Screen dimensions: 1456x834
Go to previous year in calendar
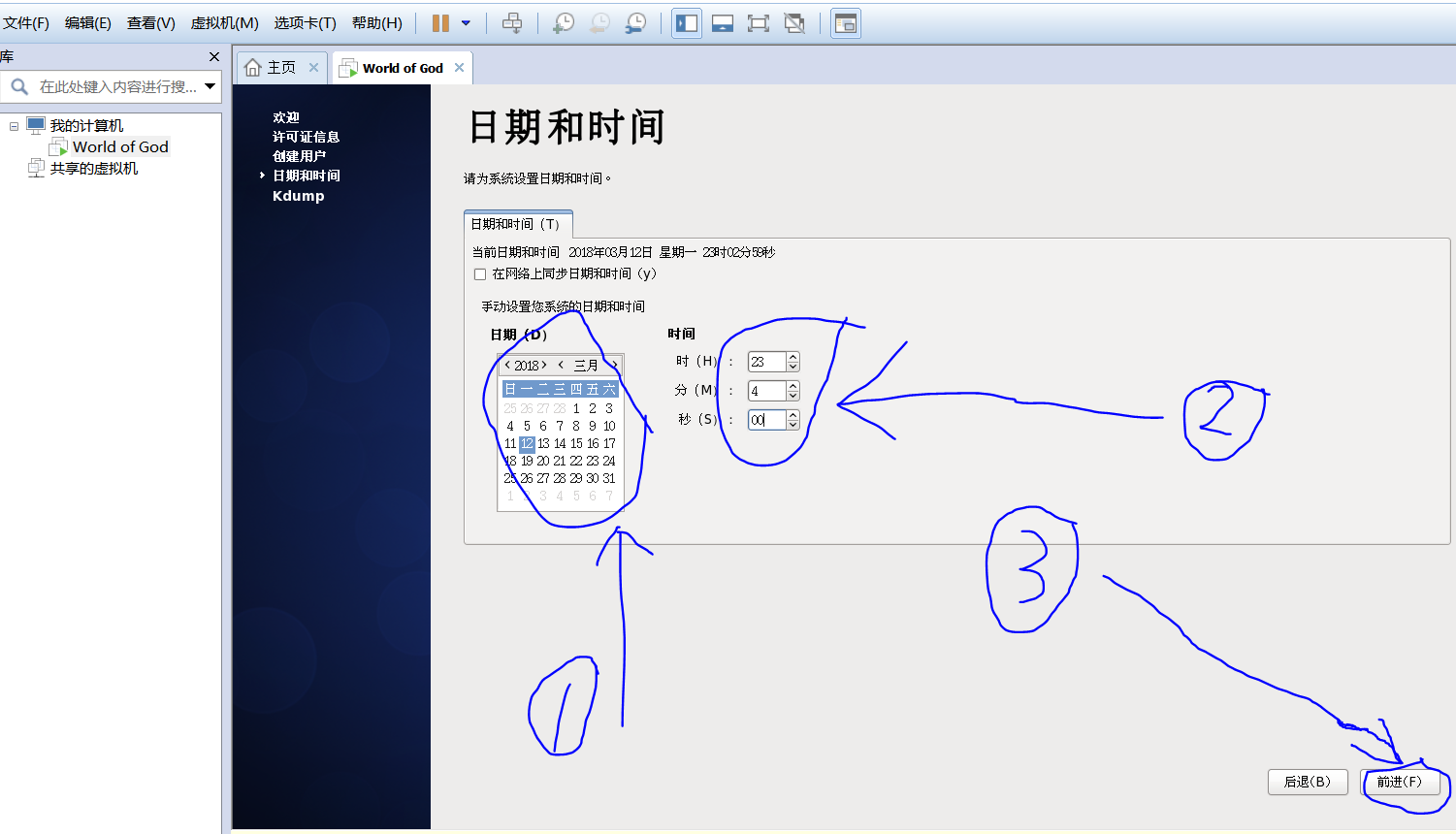click(507, 366)
